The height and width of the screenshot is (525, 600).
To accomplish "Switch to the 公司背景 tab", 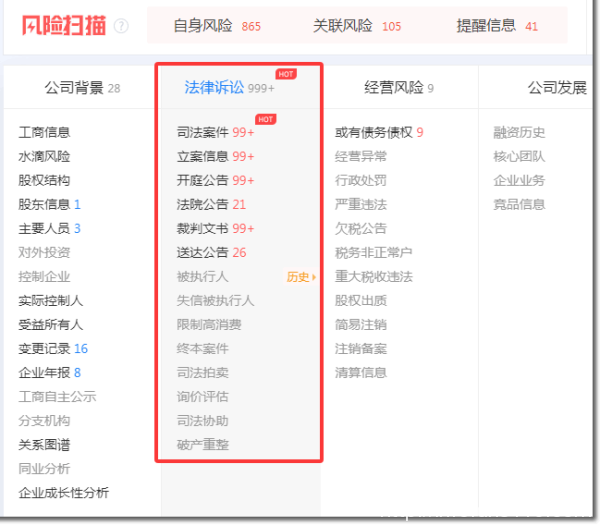I will point(82,88).
